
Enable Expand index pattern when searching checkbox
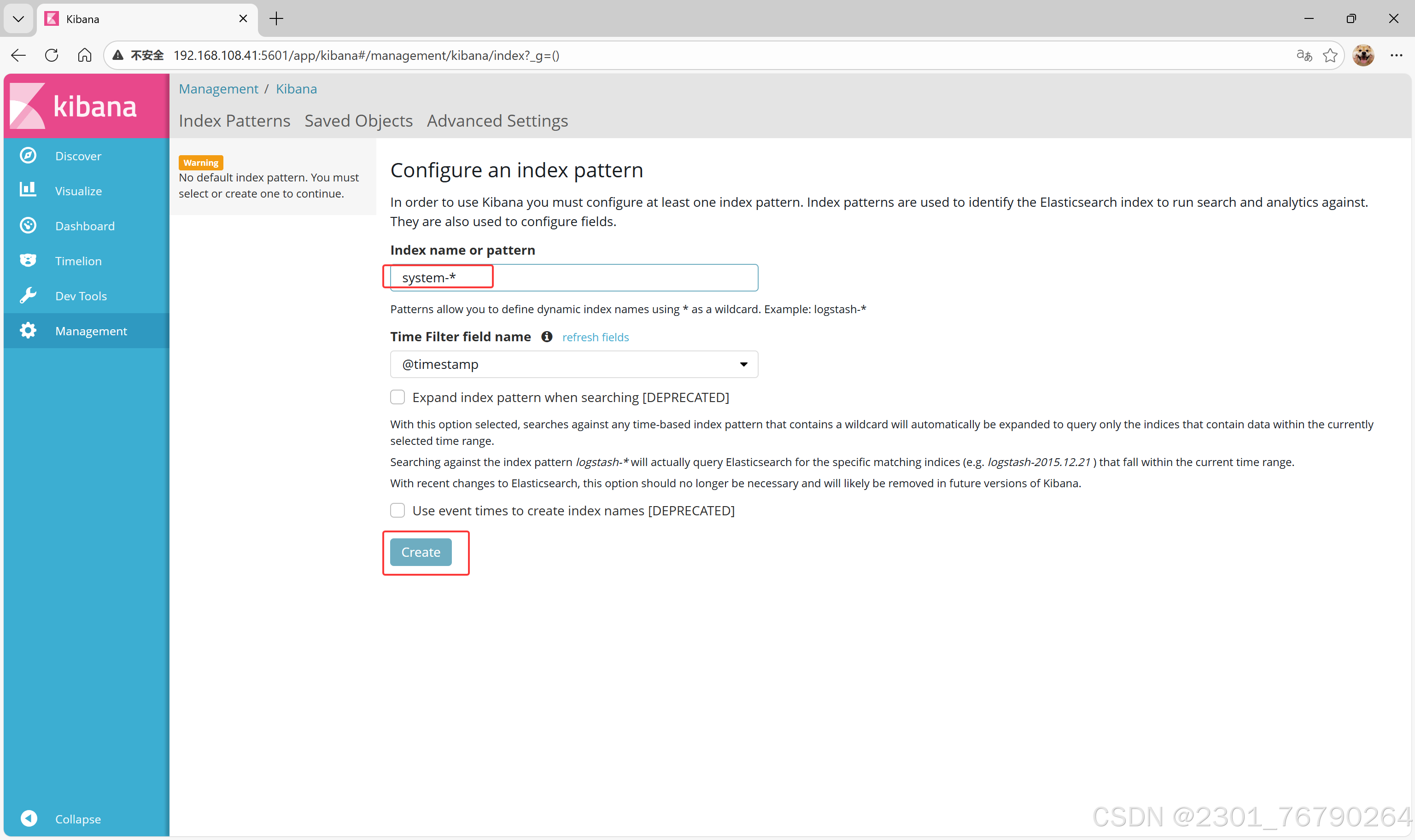coord(398,397)
